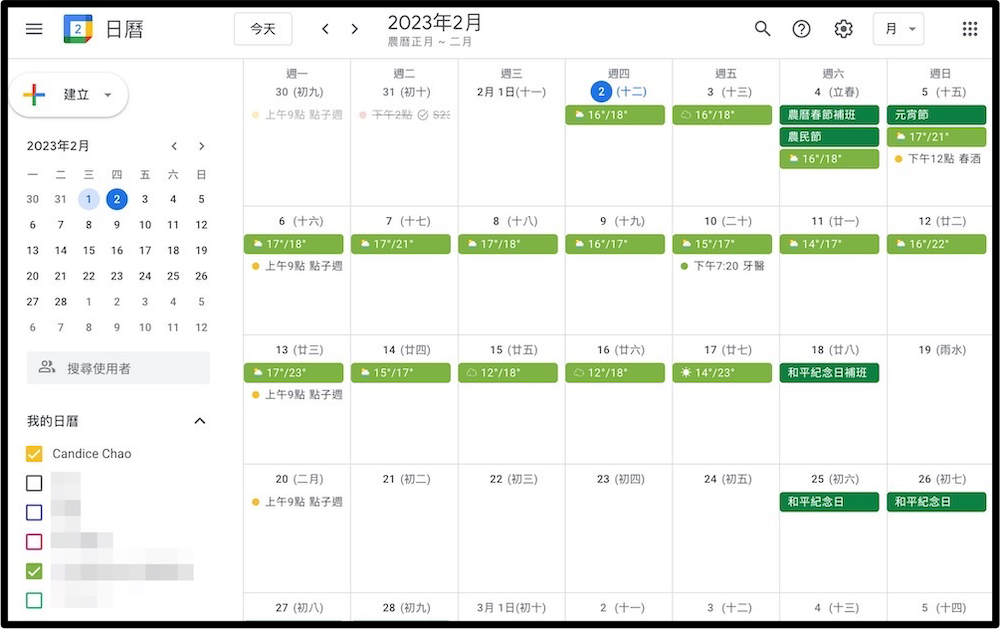Screen dimensions: 1000x629
Task: Collapse the 我的日曆 section
Action: click(199, 421)
